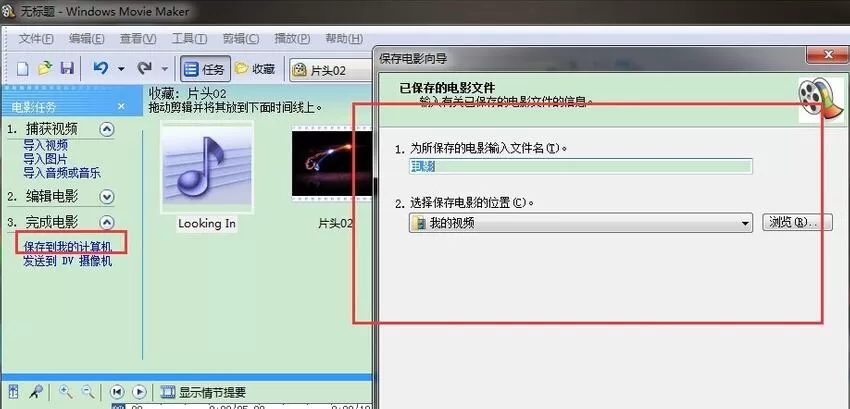Collapse the 捕获视频 section chevron
Image resolution: width=850 pixels, height=409 pixels.
tap(107, 129)
